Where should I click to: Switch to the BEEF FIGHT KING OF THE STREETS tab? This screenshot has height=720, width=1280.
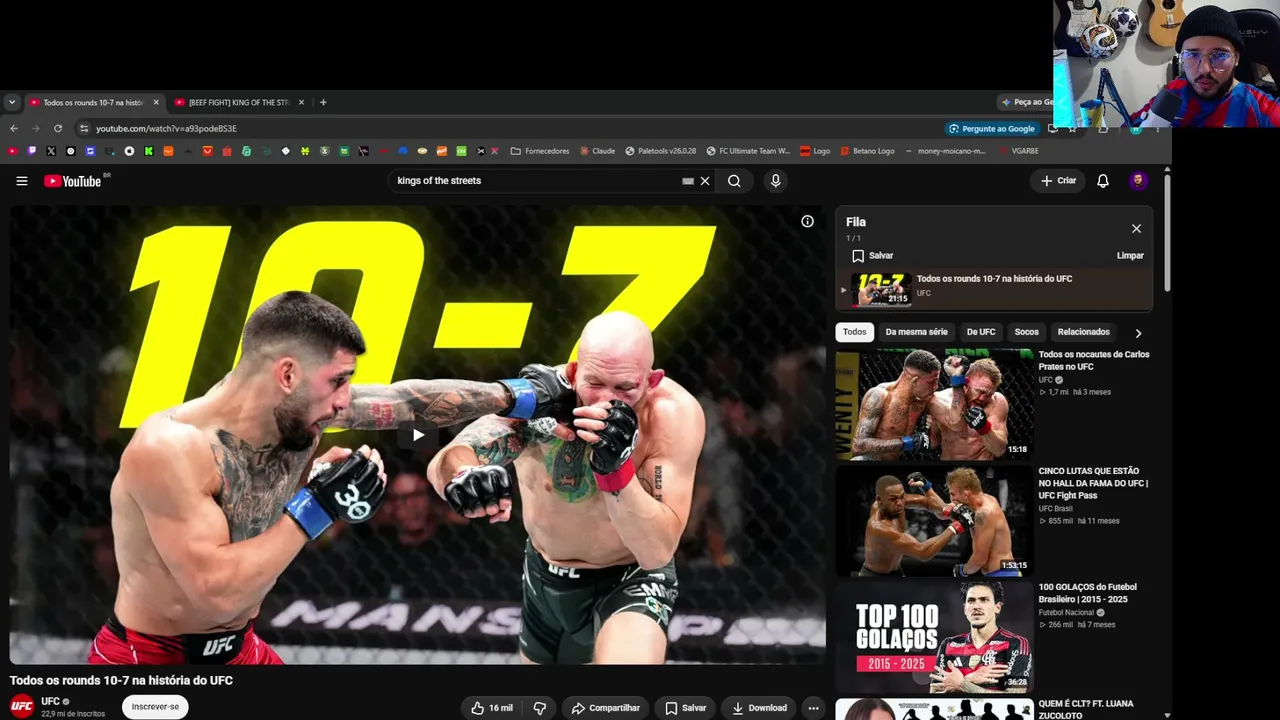238,102
